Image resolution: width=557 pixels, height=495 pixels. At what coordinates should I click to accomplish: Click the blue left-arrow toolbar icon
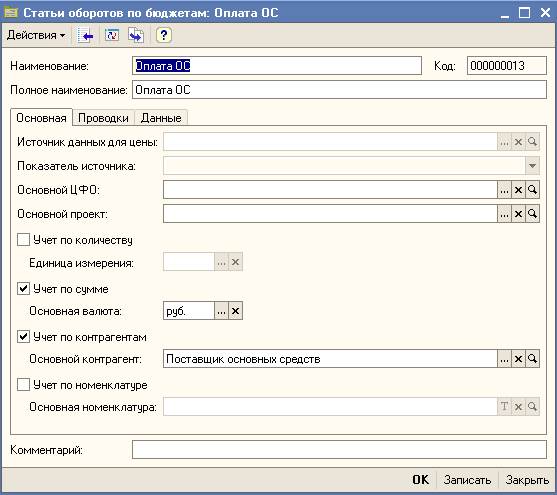coord(86,35)
